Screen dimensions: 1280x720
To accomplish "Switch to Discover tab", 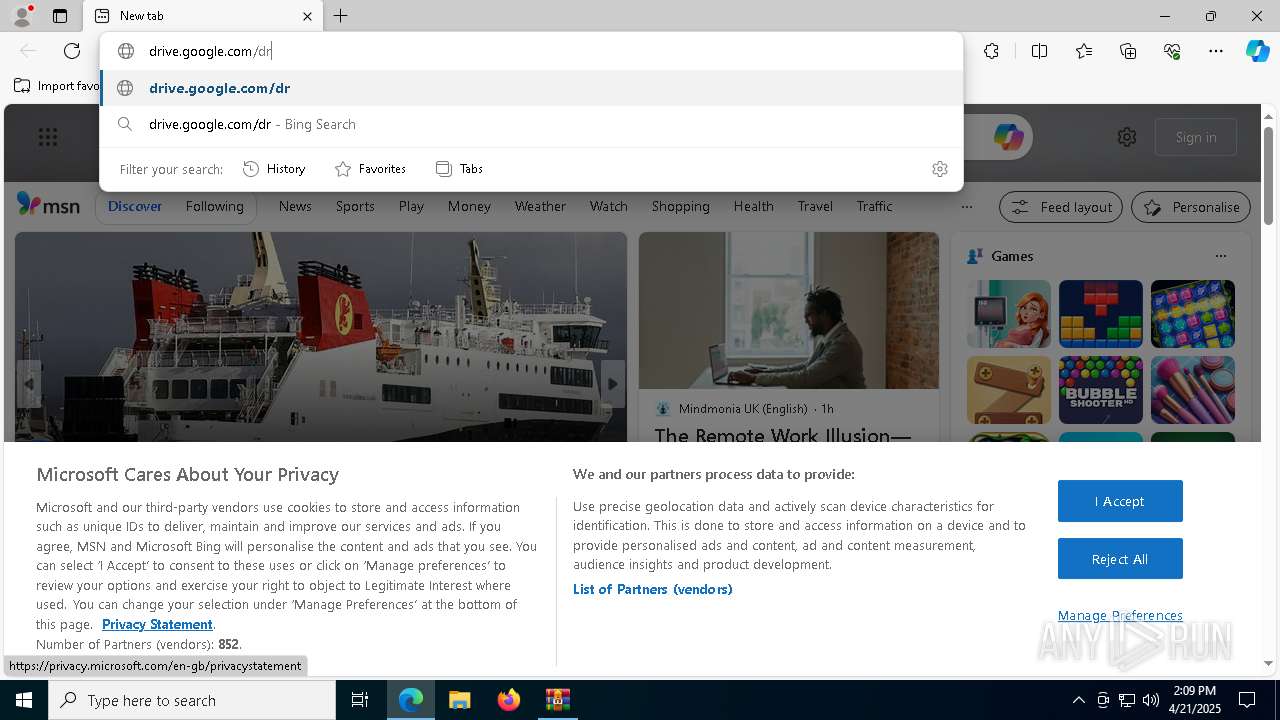I will [x=135, y=206].
